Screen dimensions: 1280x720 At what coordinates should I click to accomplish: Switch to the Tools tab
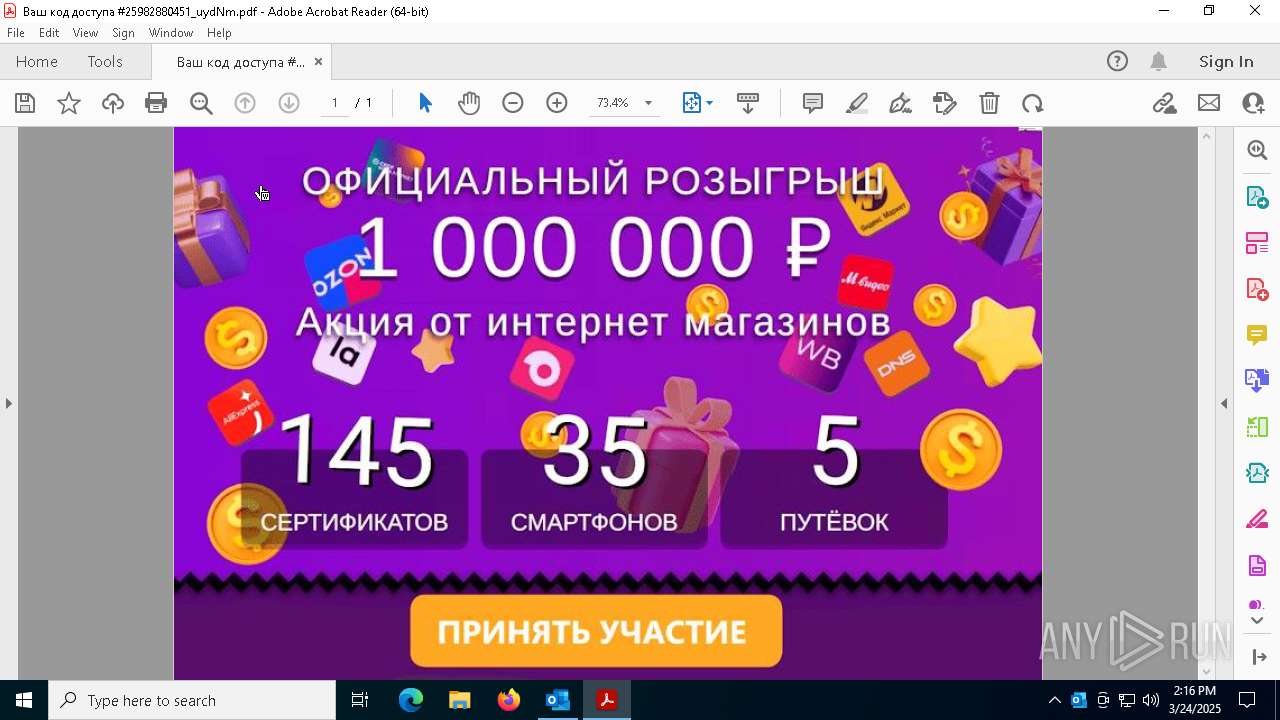pos(105,61)
